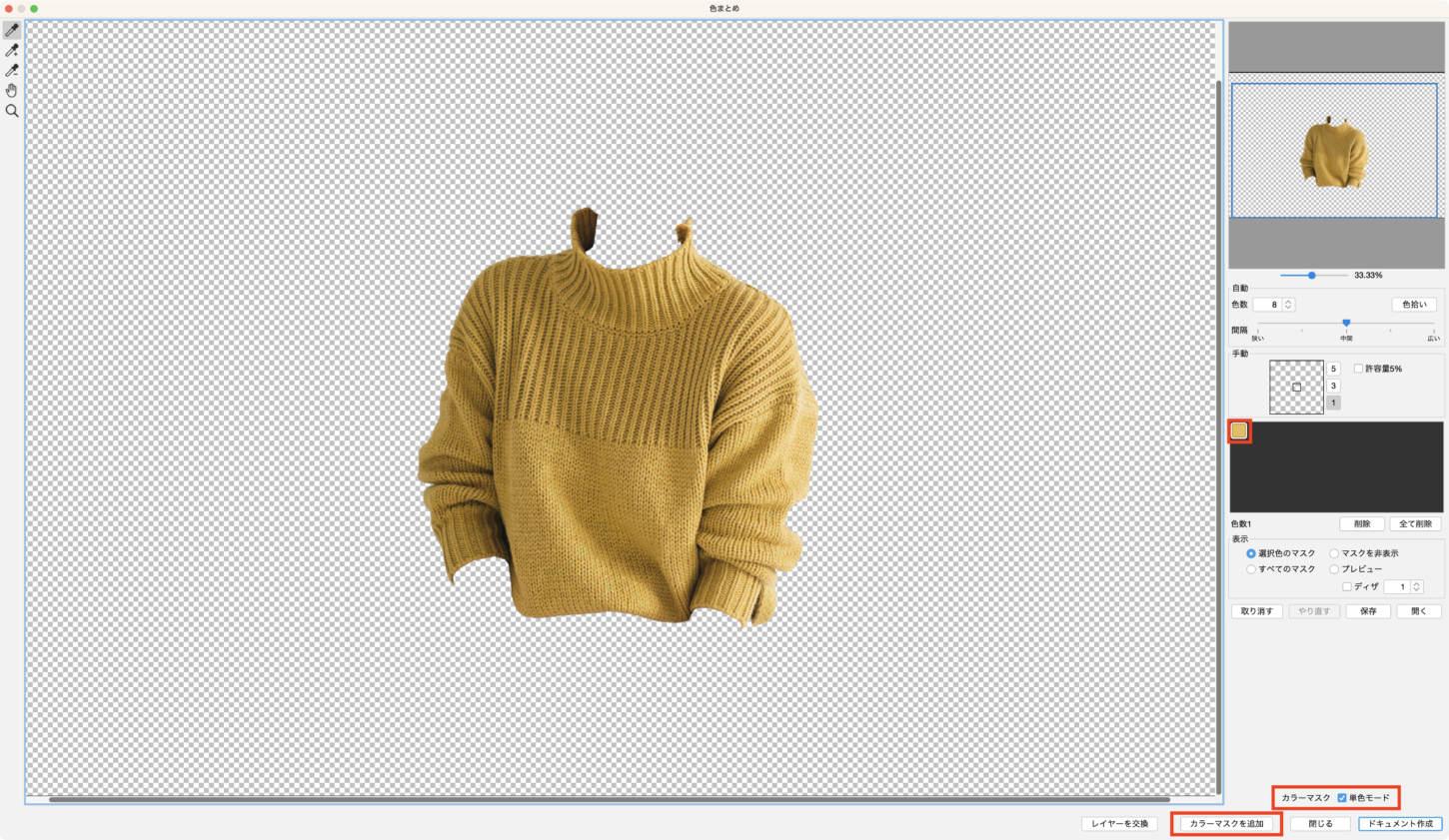
Task: Set sample size to 3
Action: pyautogui.click(x=1333, y=386)
